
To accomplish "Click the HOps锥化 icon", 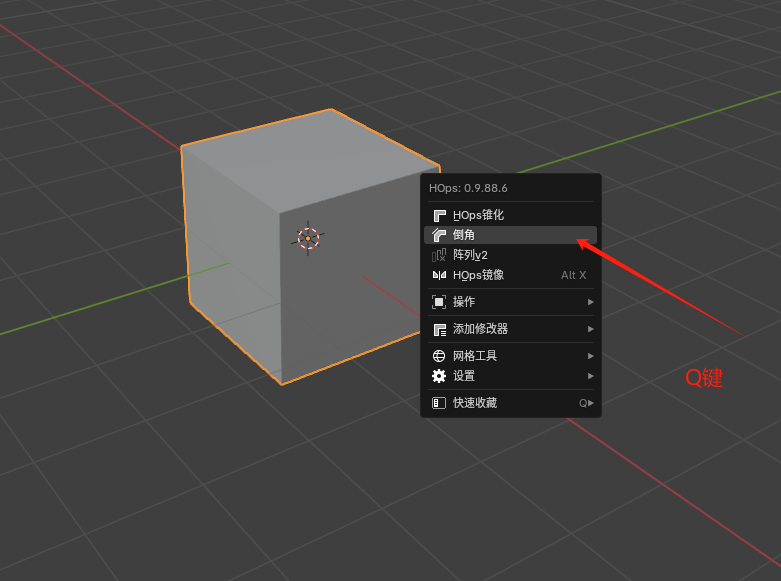I will click(439, 215).
